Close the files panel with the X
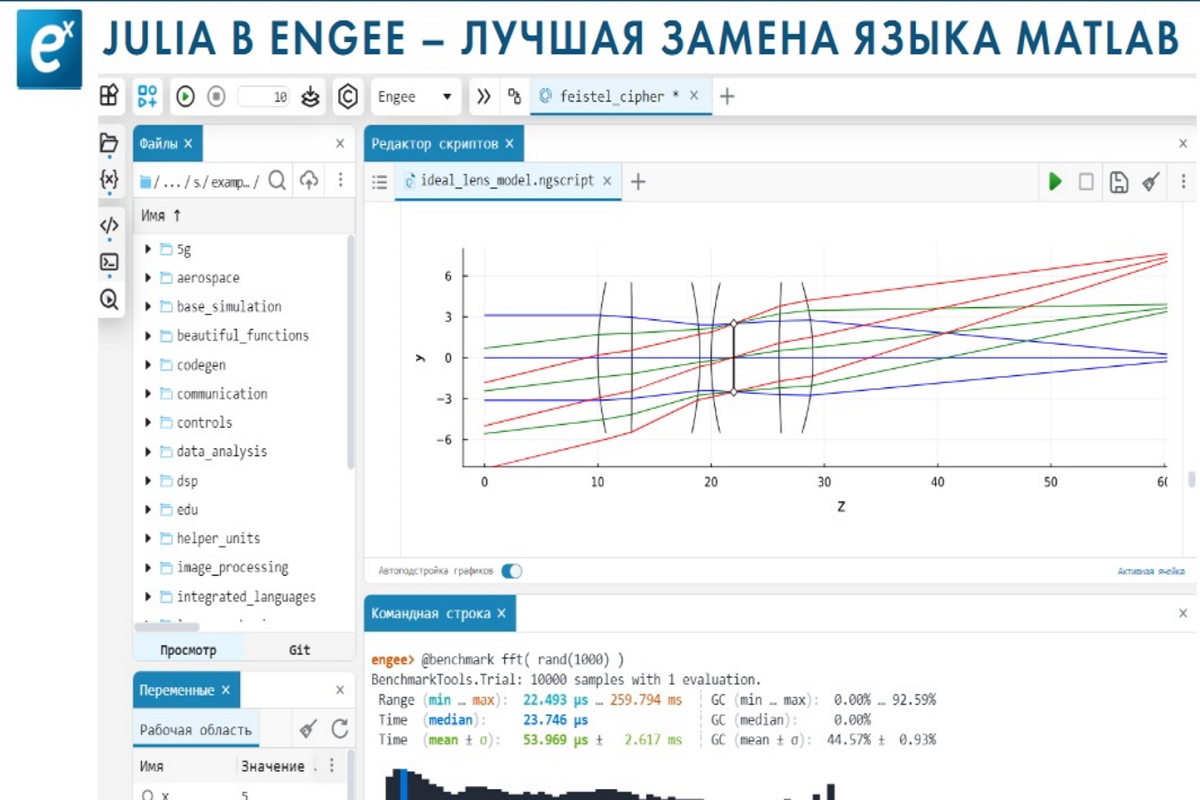 click(340, 144)
